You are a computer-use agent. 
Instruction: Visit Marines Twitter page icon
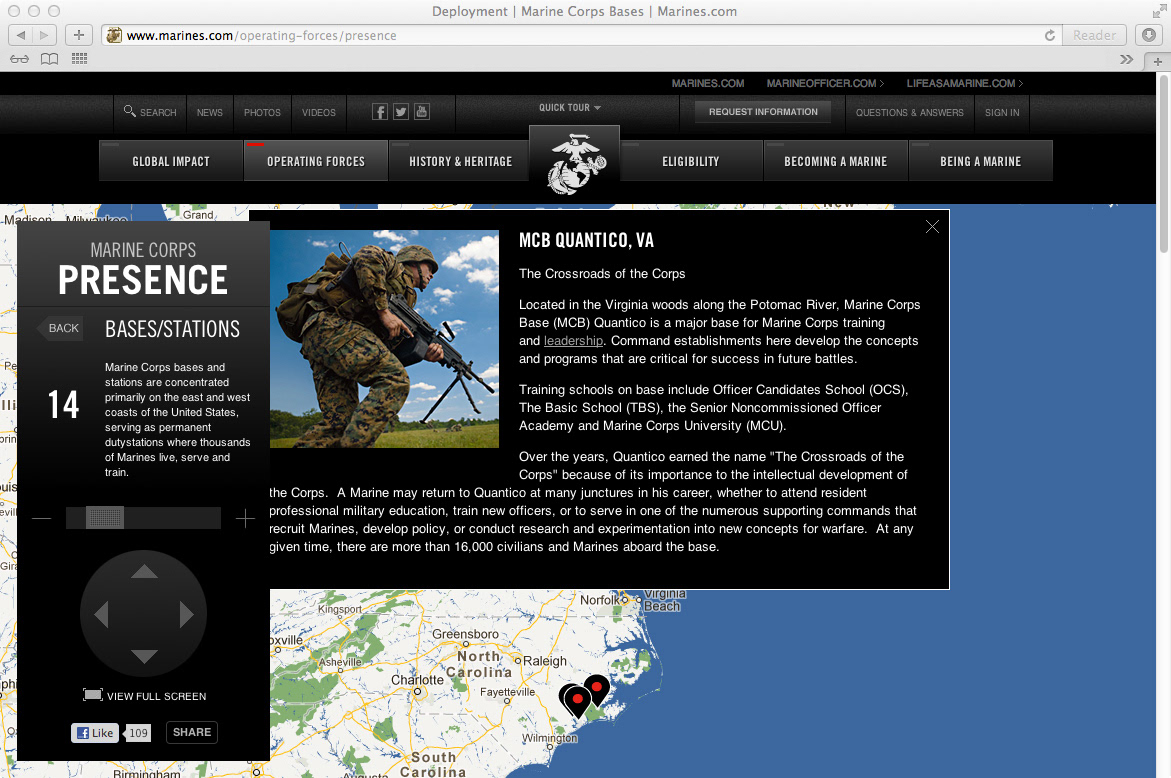pyautogui.click(x=401, y=112)
